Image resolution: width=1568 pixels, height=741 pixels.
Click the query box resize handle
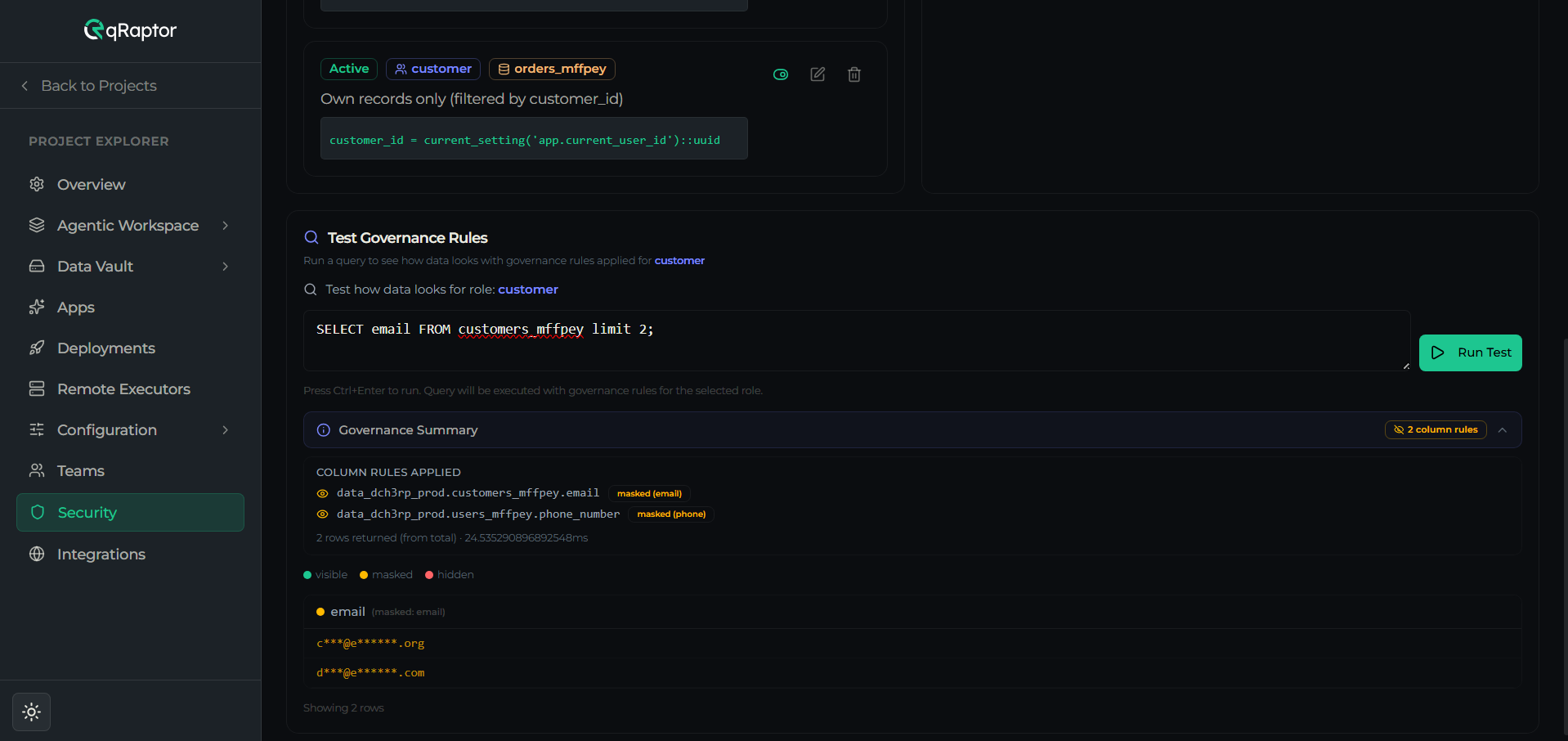point(1406,366)
